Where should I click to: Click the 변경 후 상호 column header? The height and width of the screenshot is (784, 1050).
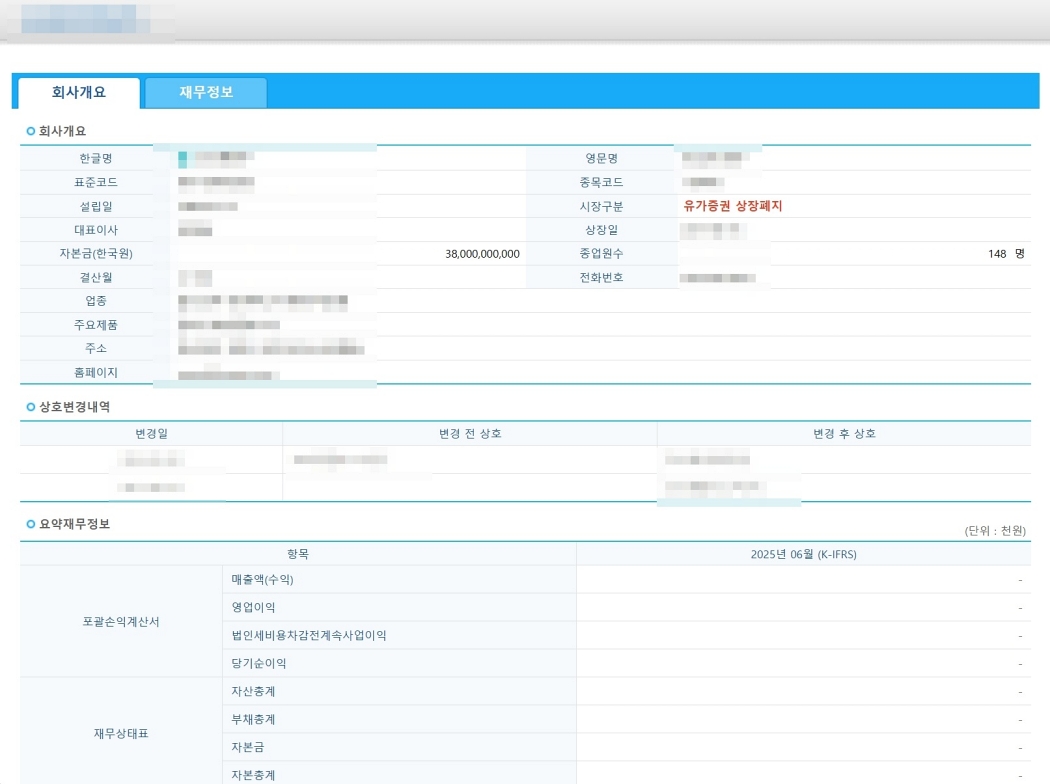(844, 434)
